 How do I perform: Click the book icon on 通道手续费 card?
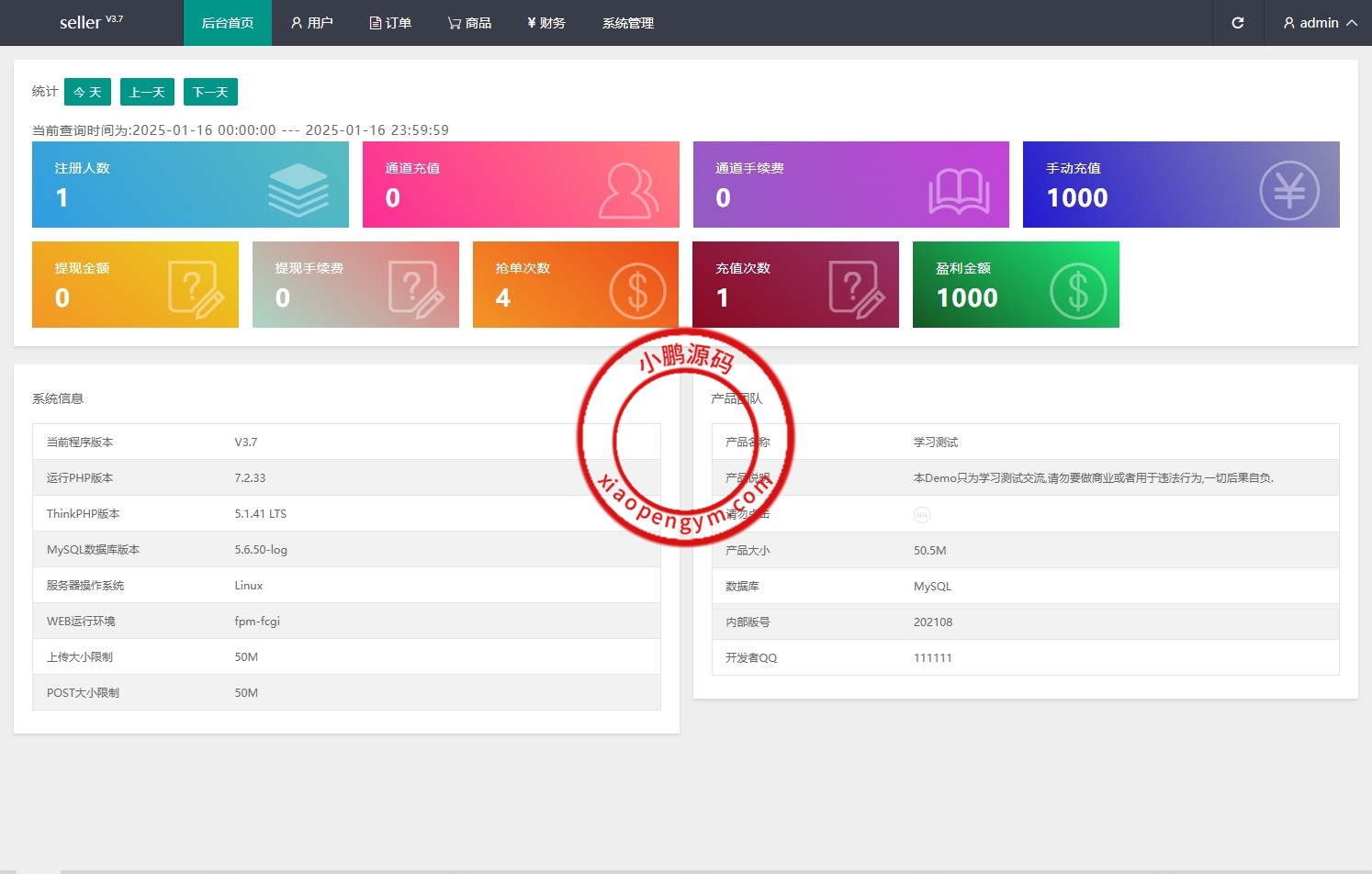click(958, 191)
